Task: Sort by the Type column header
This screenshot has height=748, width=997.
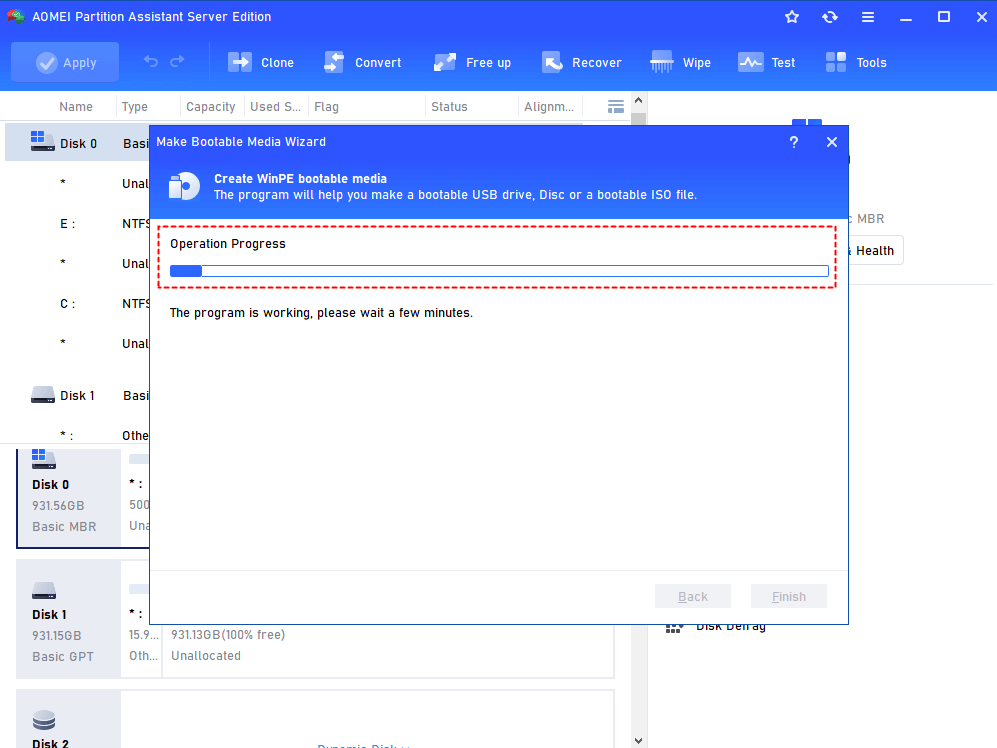Action: [135, 107]
